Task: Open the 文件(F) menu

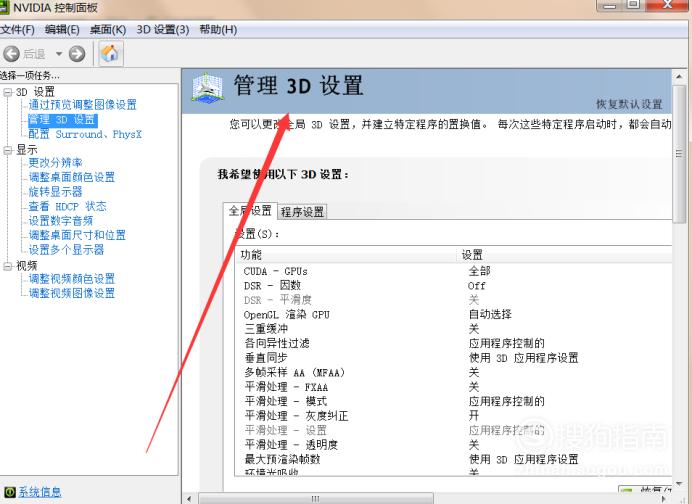Action: 17,30
